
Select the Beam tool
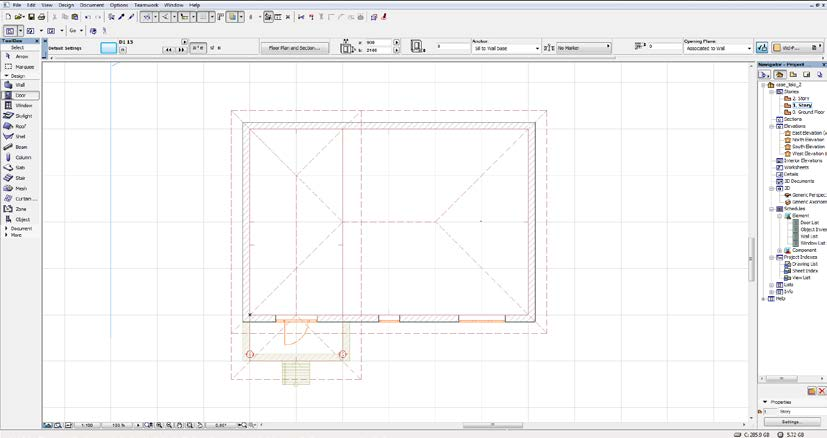(20, 147)
